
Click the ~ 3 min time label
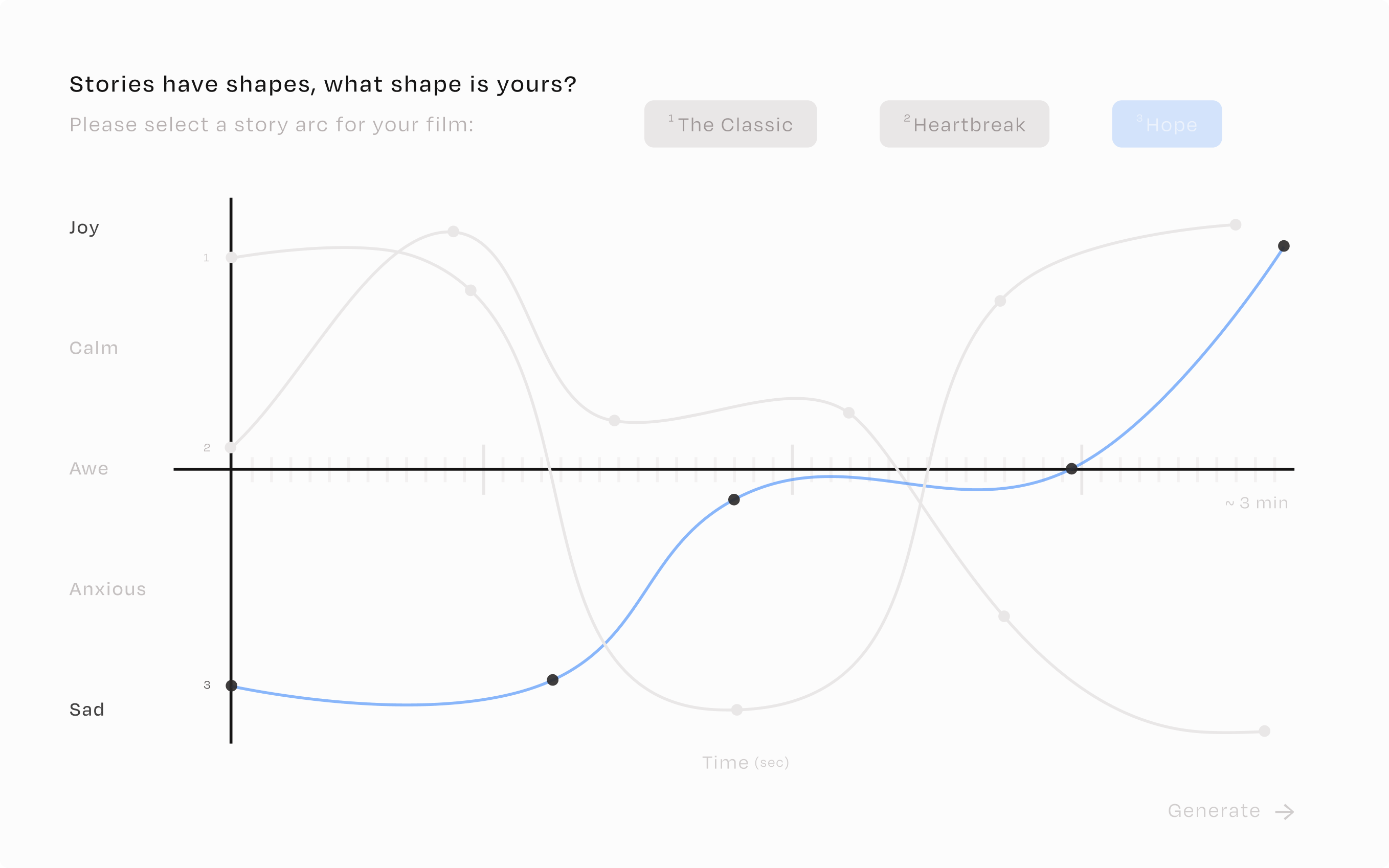pyautogui.click(x=1257, y=503)
